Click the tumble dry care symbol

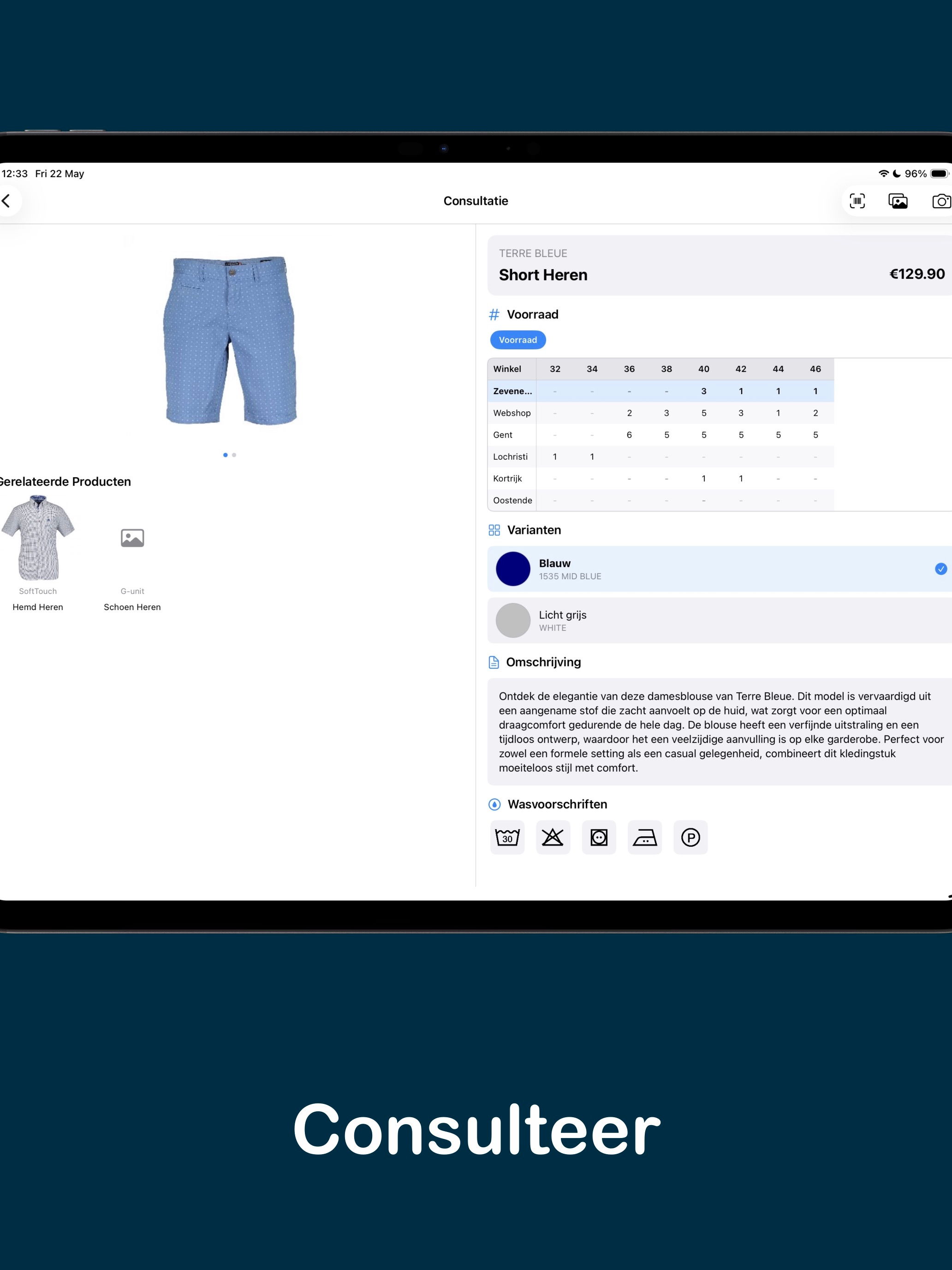[x=599, y=837]
